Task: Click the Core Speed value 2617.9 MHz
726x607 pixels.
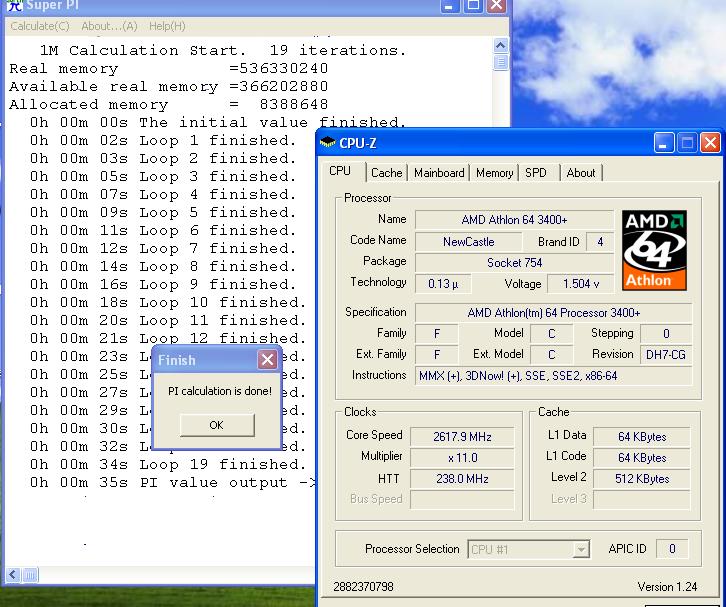Action: pyautogui.click(x=462, y=437)
